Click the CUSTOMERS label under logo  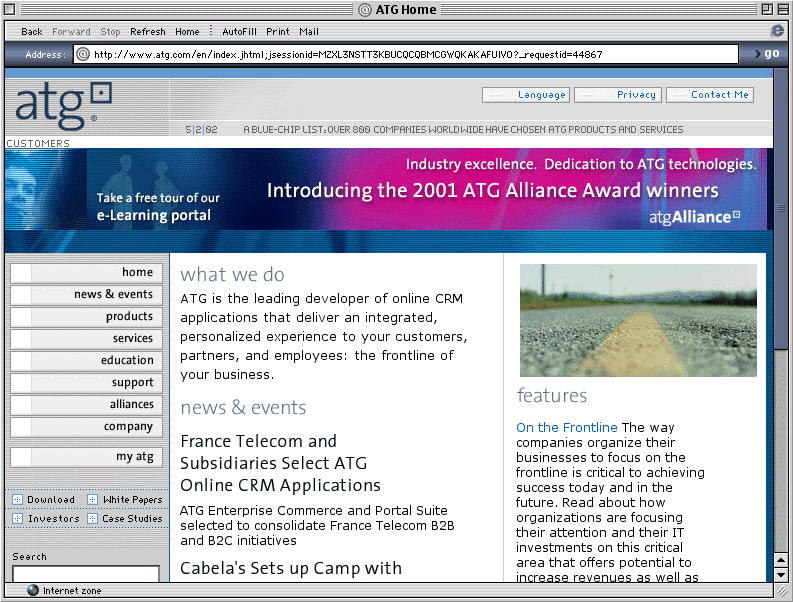click(38, 144)
